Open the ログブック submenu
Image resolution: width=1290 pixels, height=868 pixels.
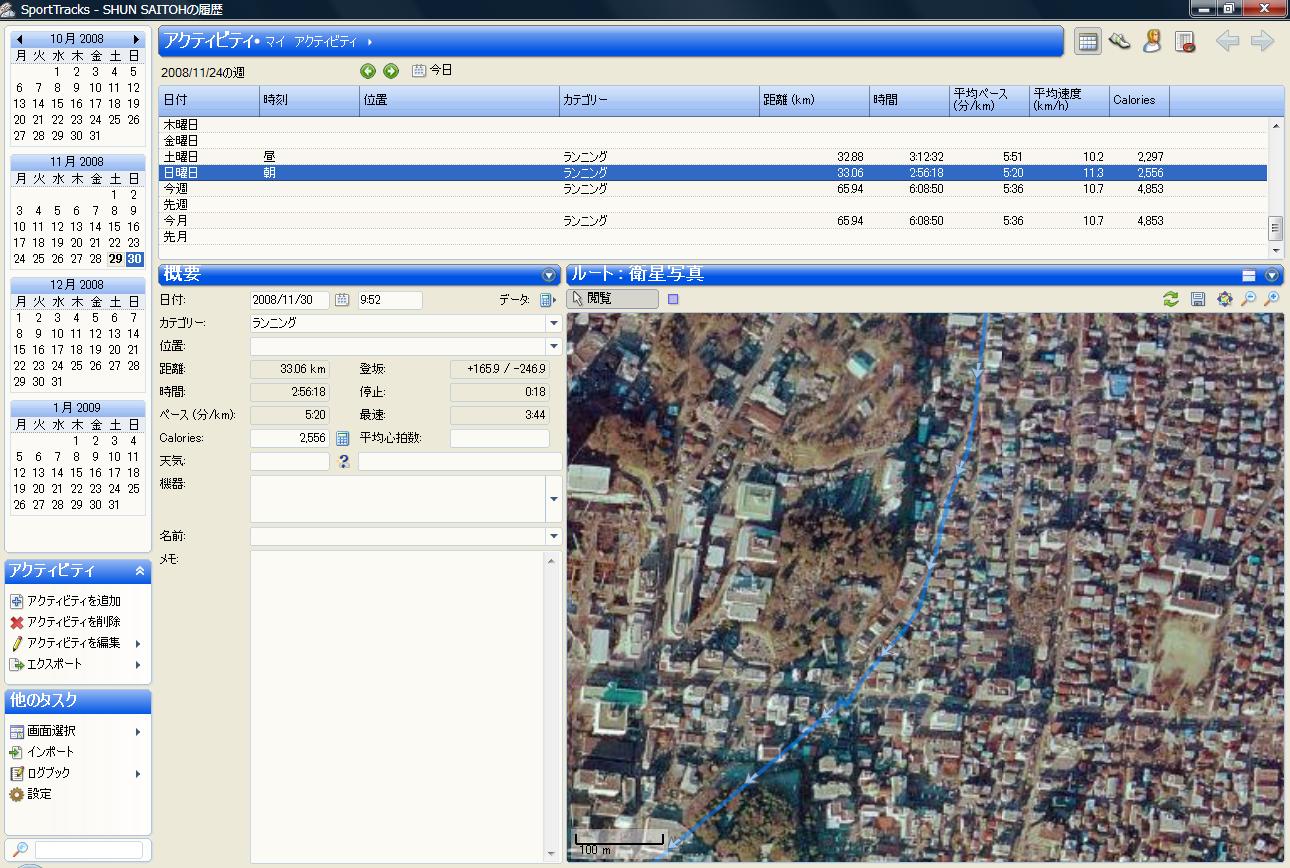(x=76, y=773)
